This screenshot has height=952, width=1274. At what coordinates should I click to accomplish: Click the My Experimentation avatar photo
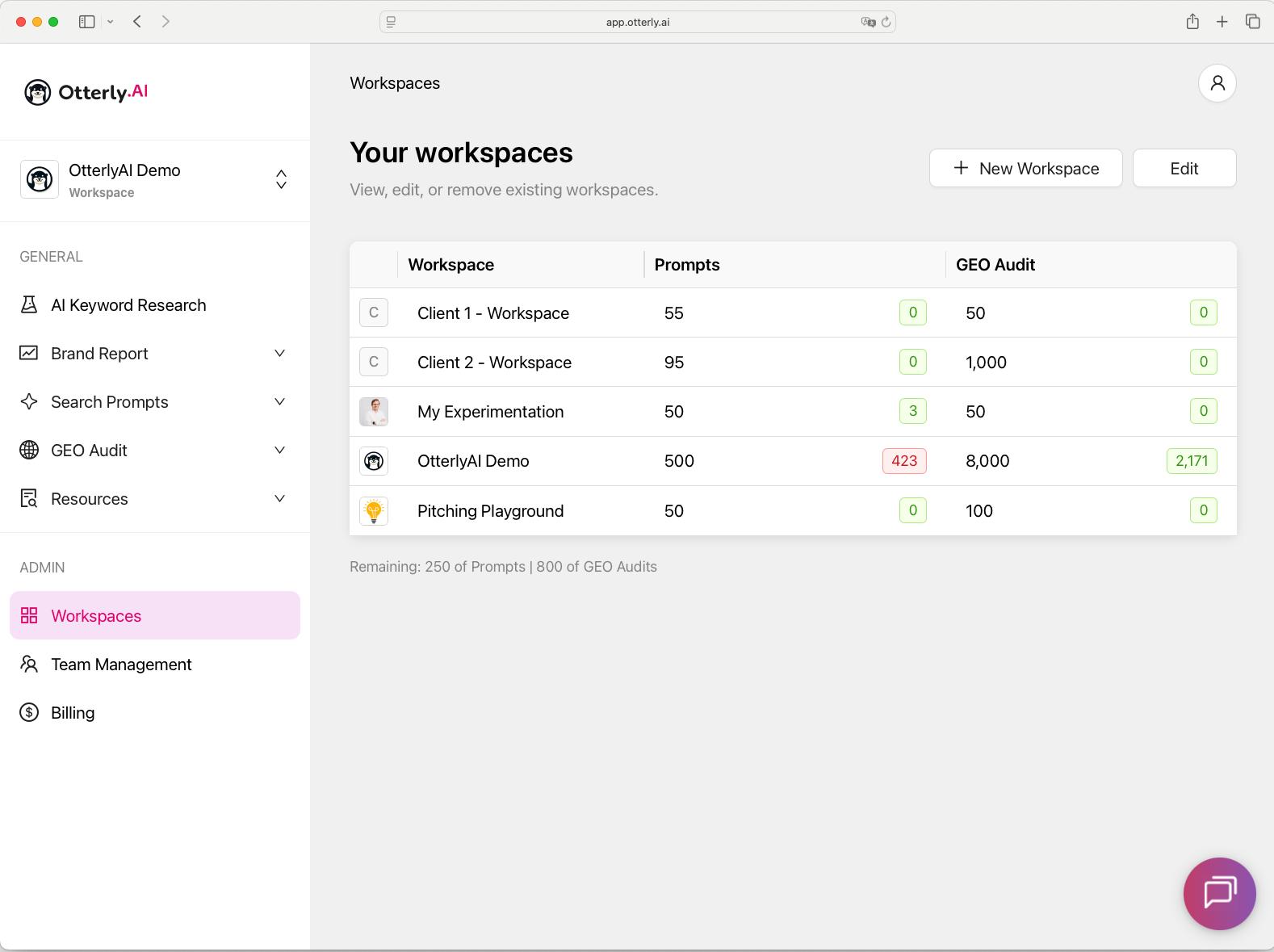tap(374, 412)
